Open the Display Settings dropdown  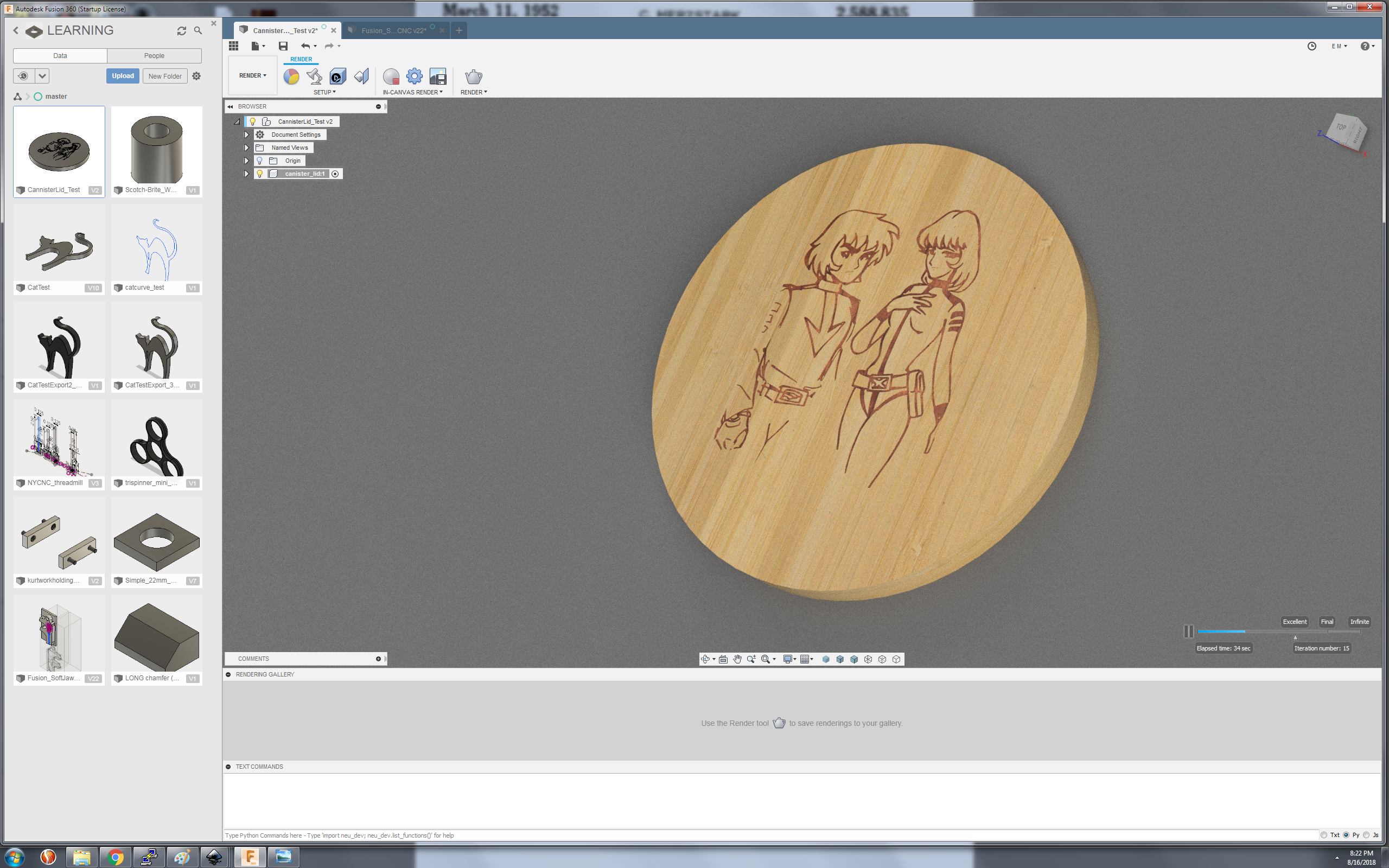click(x=790, y=659)
